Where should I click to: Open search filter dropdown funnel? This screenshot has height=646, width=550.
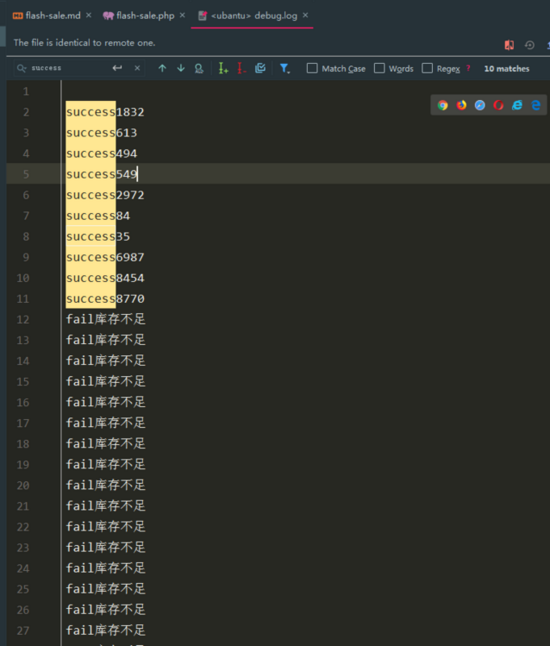click(x=285, y=68)
